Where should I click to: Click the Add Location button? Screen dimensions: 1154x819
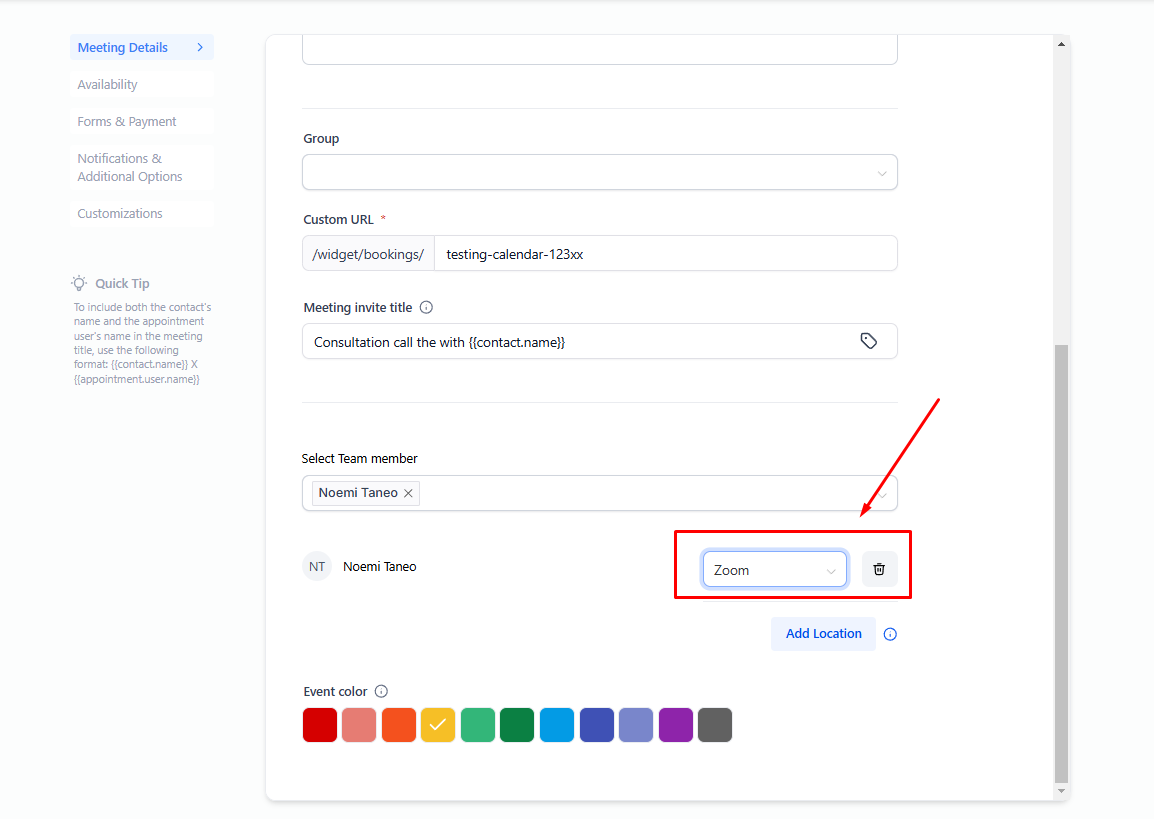[x=823, y=634]
